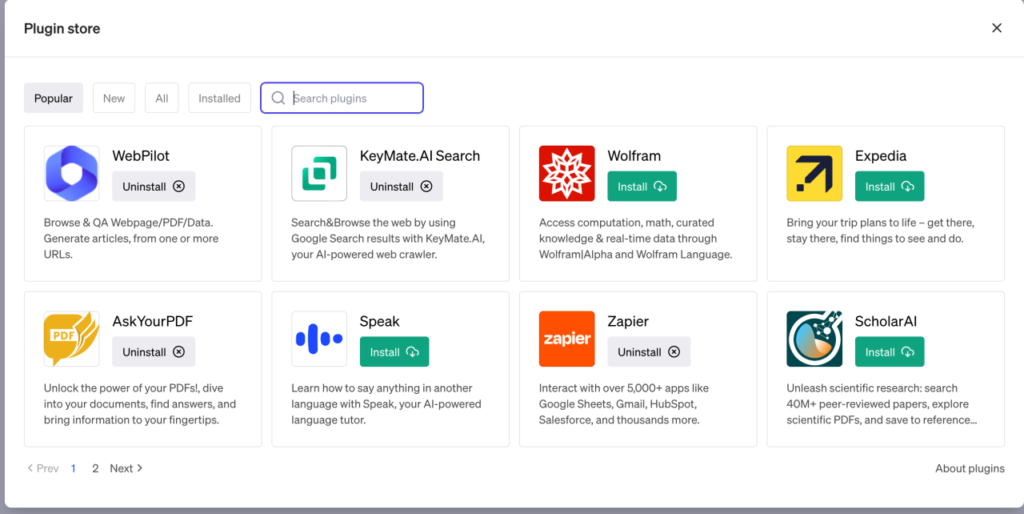1024x514 pixels.
Task: Click the WebPilot title text
Action: tap(141, 155)
